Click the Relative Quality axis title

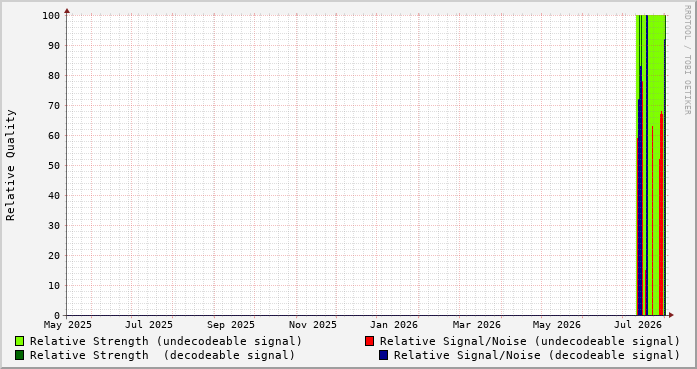click(10, 165)
